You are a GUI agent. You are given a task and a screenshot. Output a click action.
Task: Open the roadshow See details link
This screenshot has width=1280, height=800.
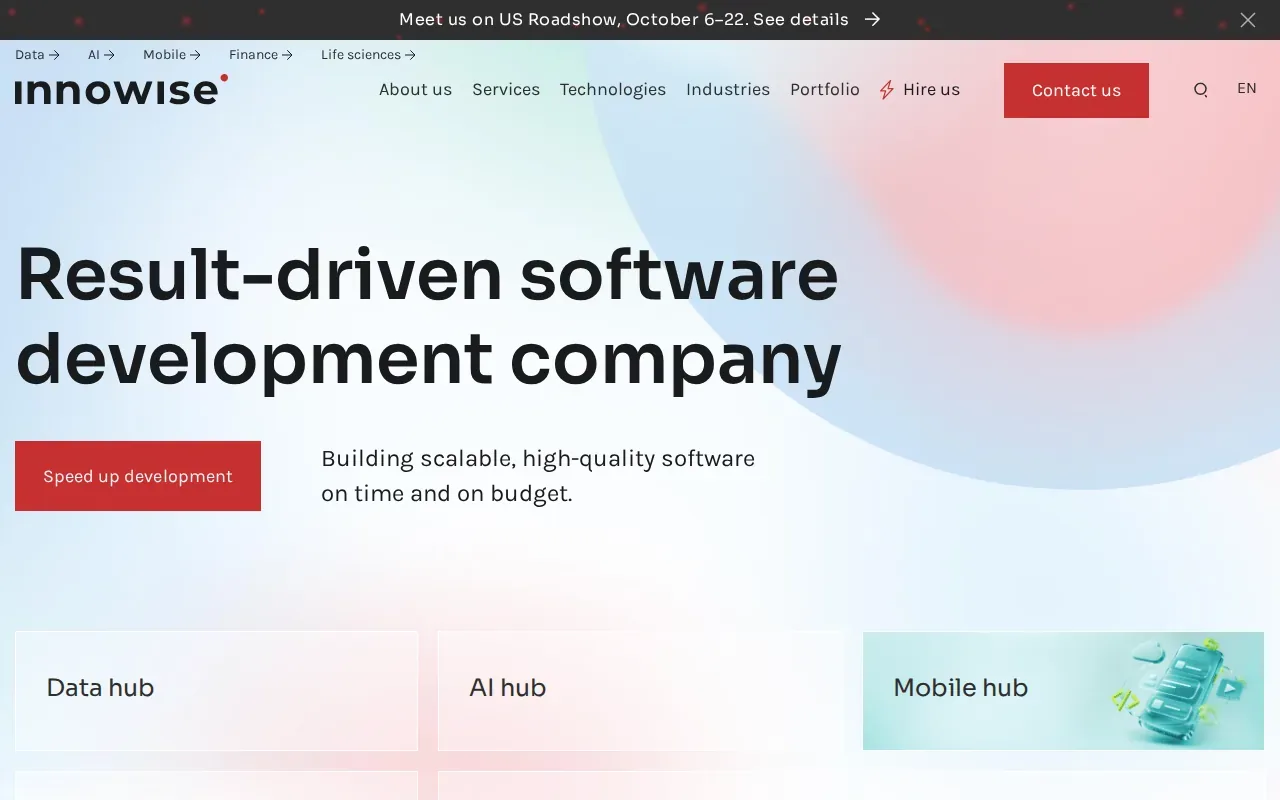click(801, 19)
